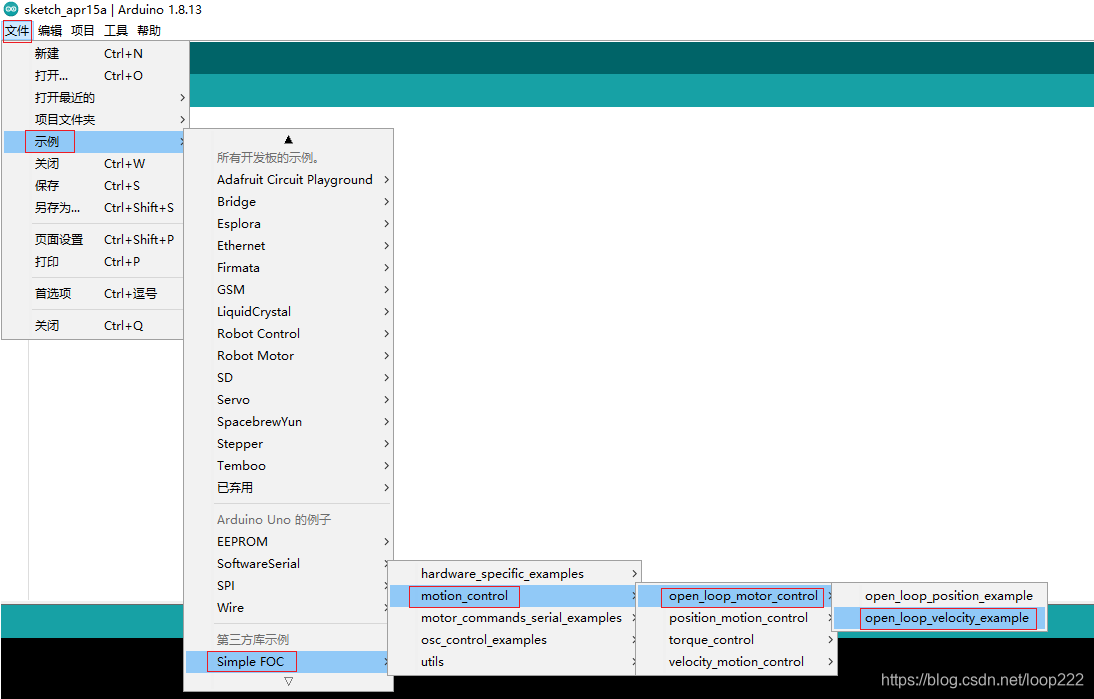Select Simple FOC library examples

pyautogui.click(x=288, y=661)
